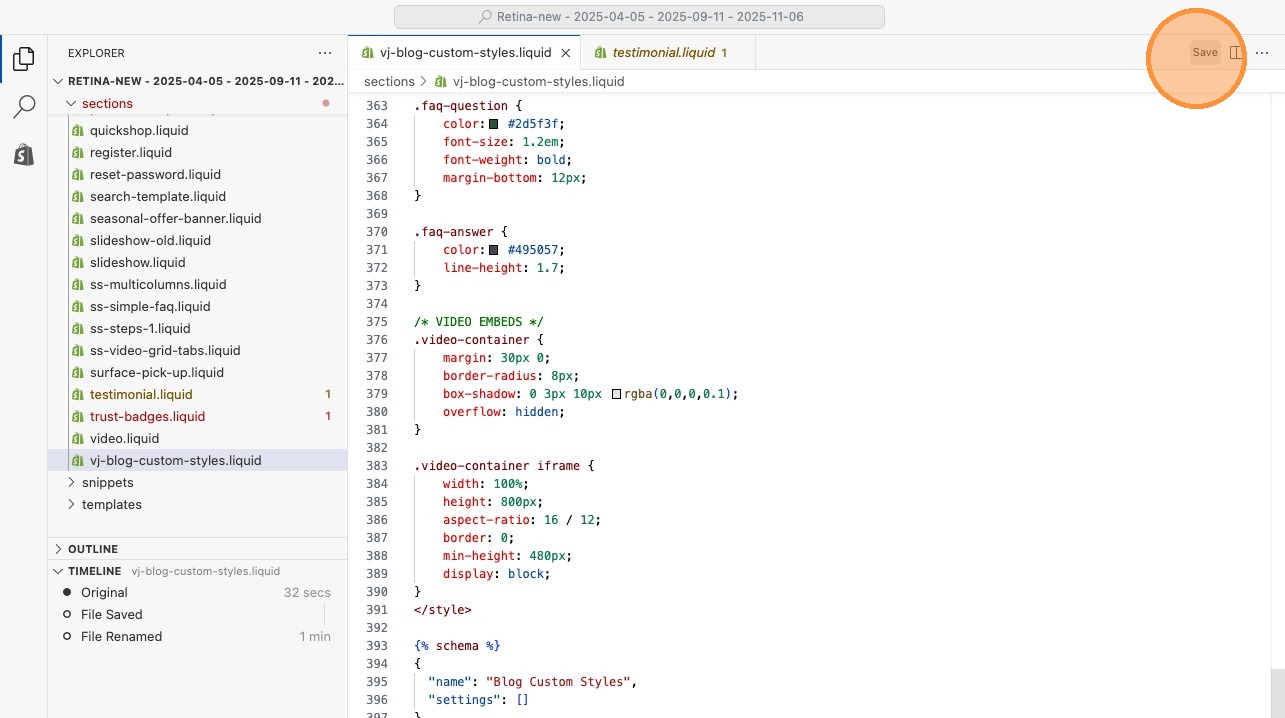
Task: Open the Explorer view in activity bar
Action: (23, 59)
